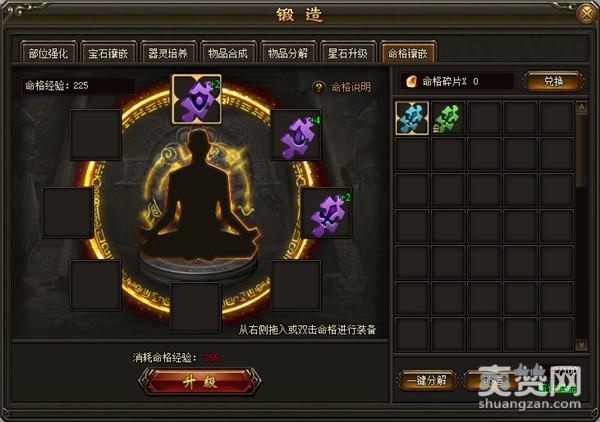Viewport: 600px width, 422px height.
Task: Select the purple +4 rune with droplet
Action: click(296, 135)
